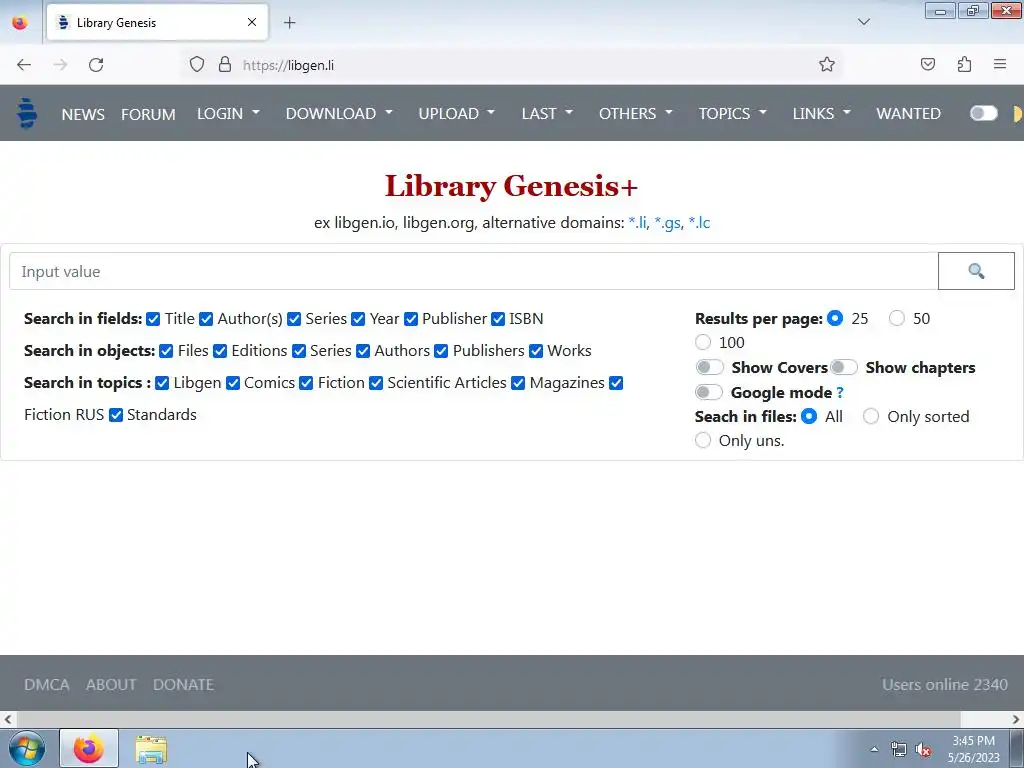This screenshot has height=768, width=1024.
Task: Click the padlock site security icon
Action: [225, 65]
